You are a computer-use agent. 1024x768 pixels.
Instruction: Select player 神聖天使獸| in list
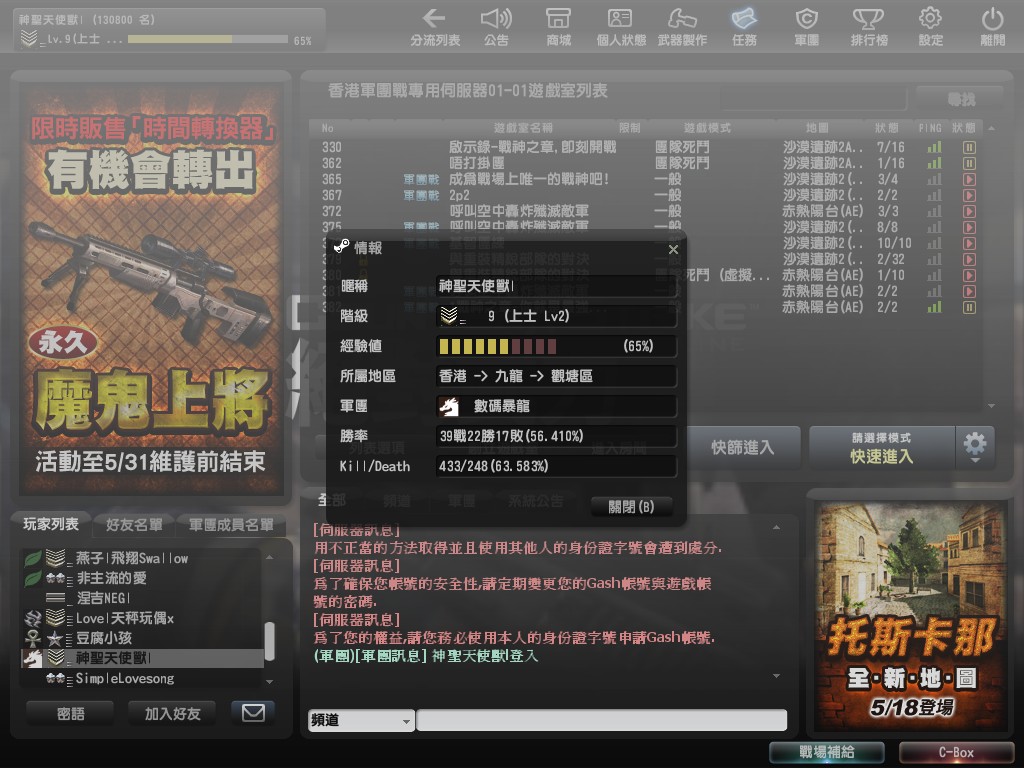tap(142, 658)
